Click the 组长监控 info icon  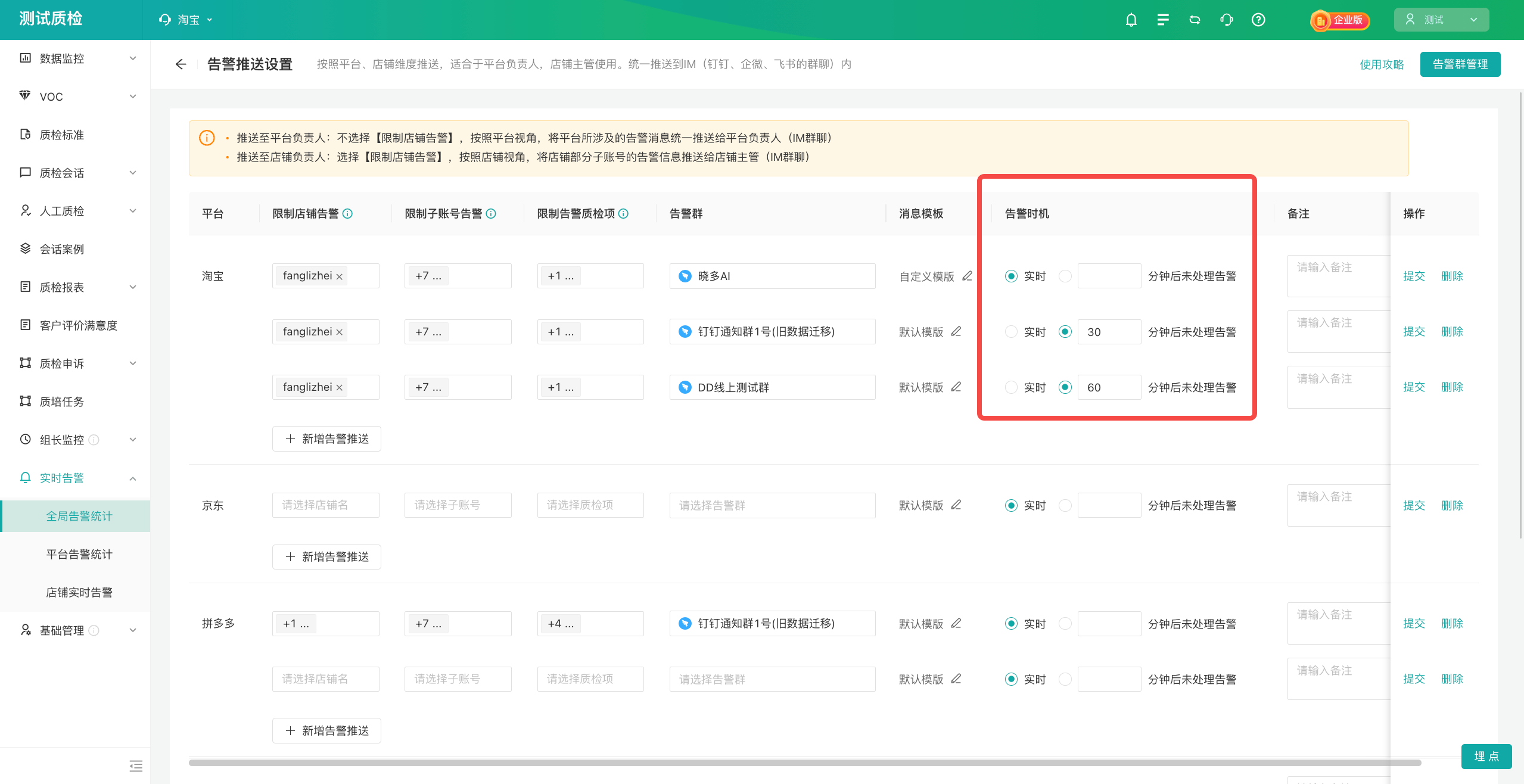(x=94, y=440)
